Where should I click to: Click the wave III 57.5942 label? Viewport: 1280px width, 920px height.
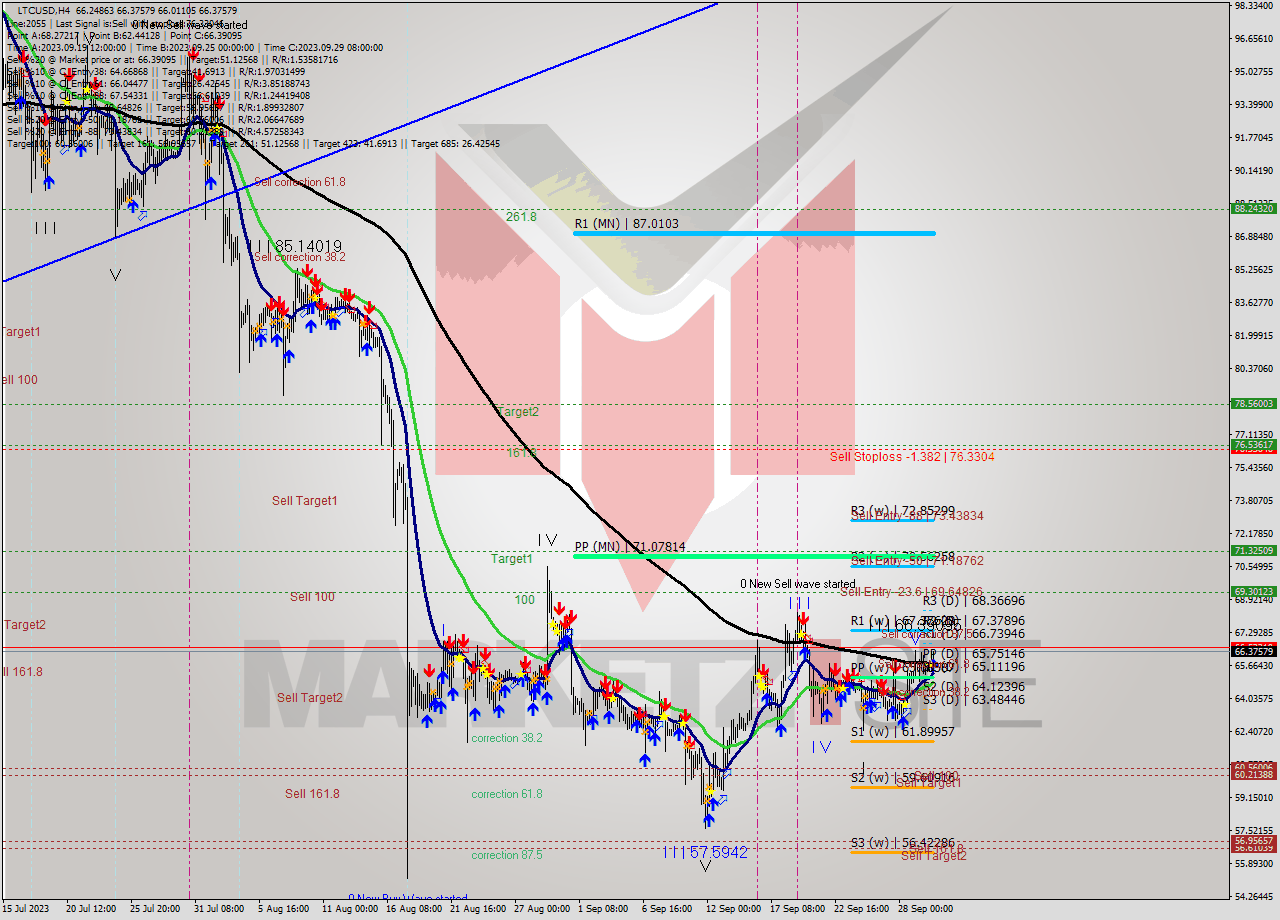click(706, 852)
